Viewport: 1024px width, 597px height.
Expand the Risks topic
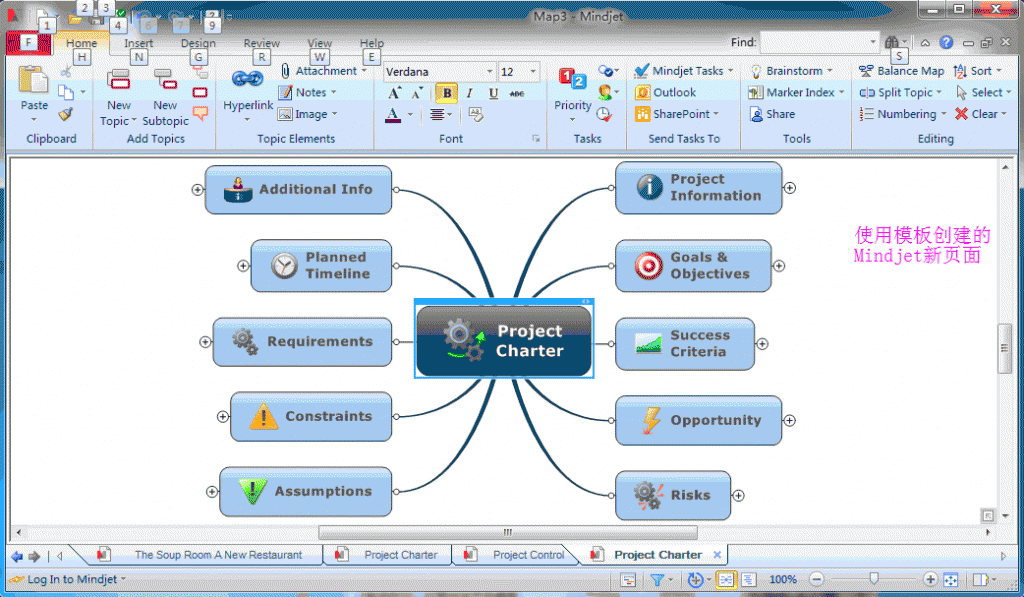(x=738, y=496)
